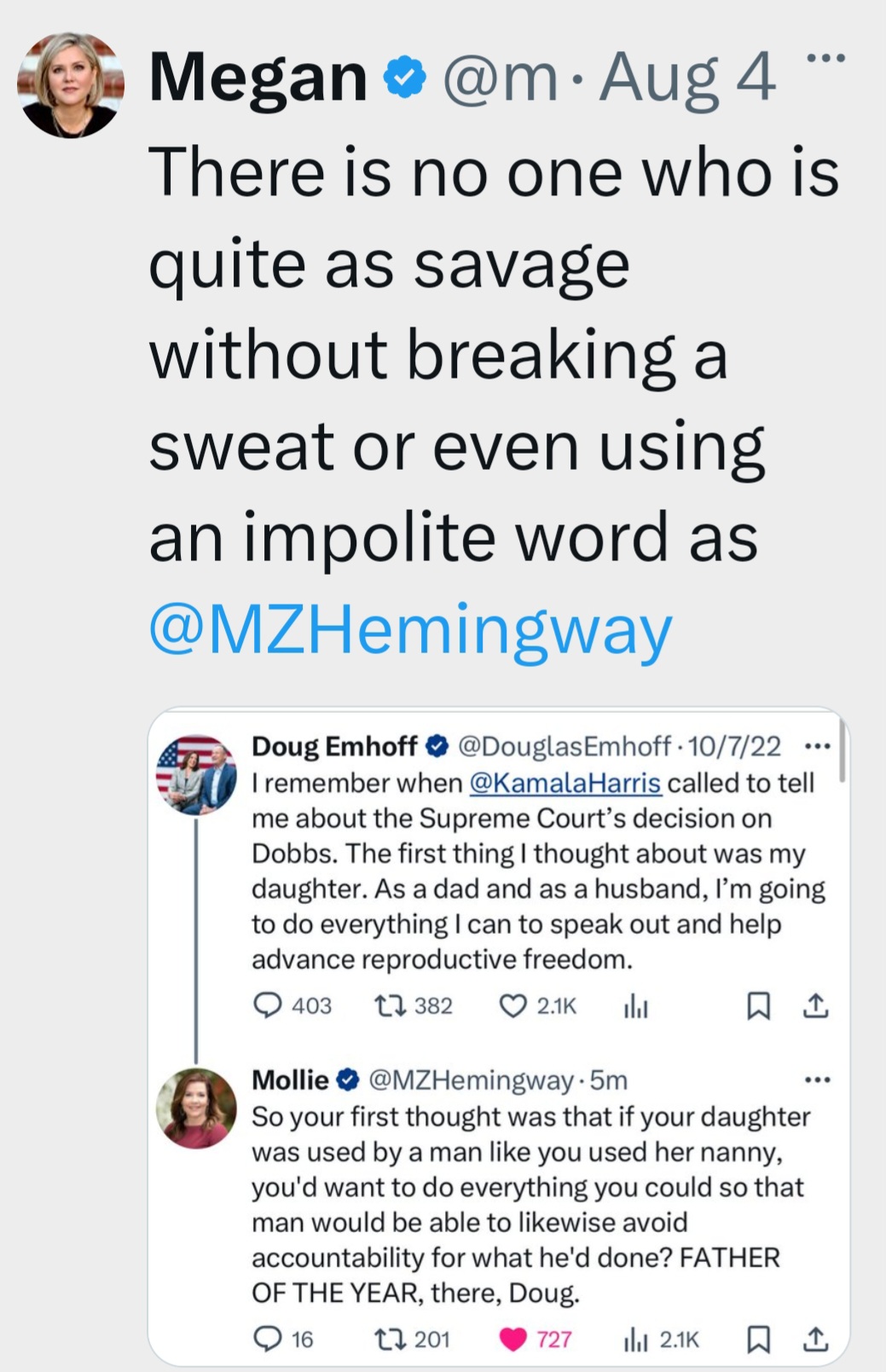The image size is (886, 1372).
Task: Reply to Doug Emhoff's tweet
Action: point(268,1006)
